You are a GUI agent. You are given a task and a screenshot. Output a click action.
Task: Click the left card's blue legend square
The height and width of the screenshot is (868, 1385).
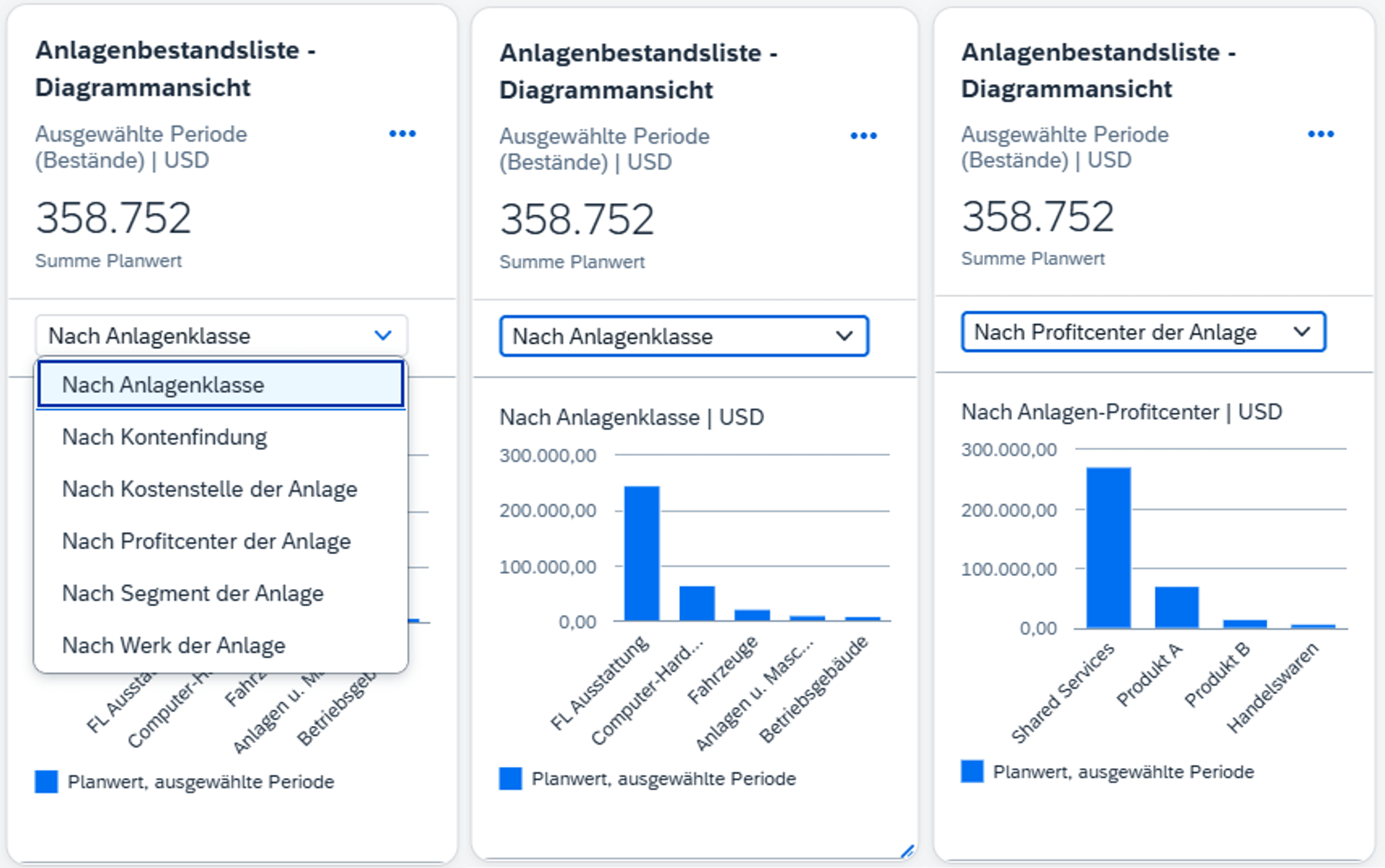click(46, 782)
